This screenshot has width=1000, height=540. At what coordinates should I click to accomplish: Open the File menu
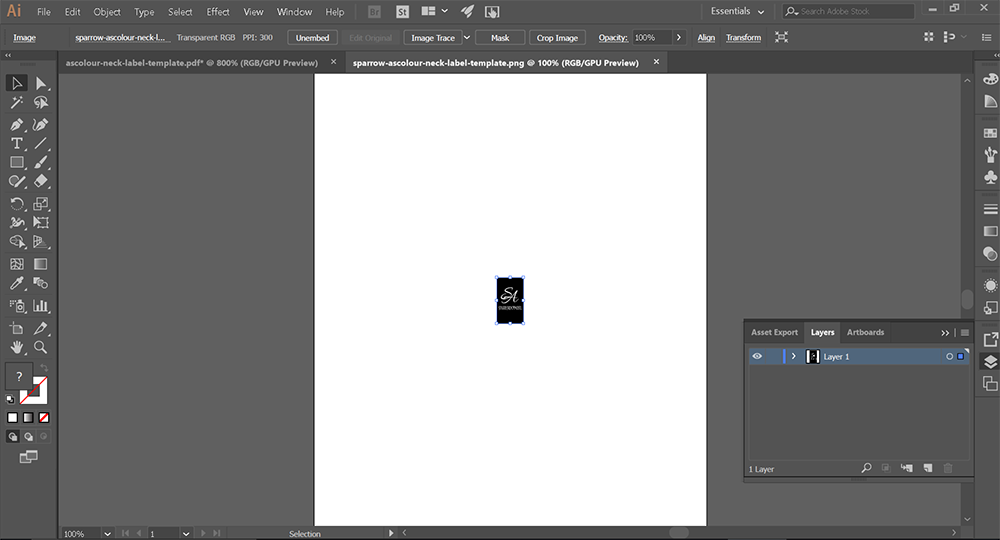coord(44,11)
